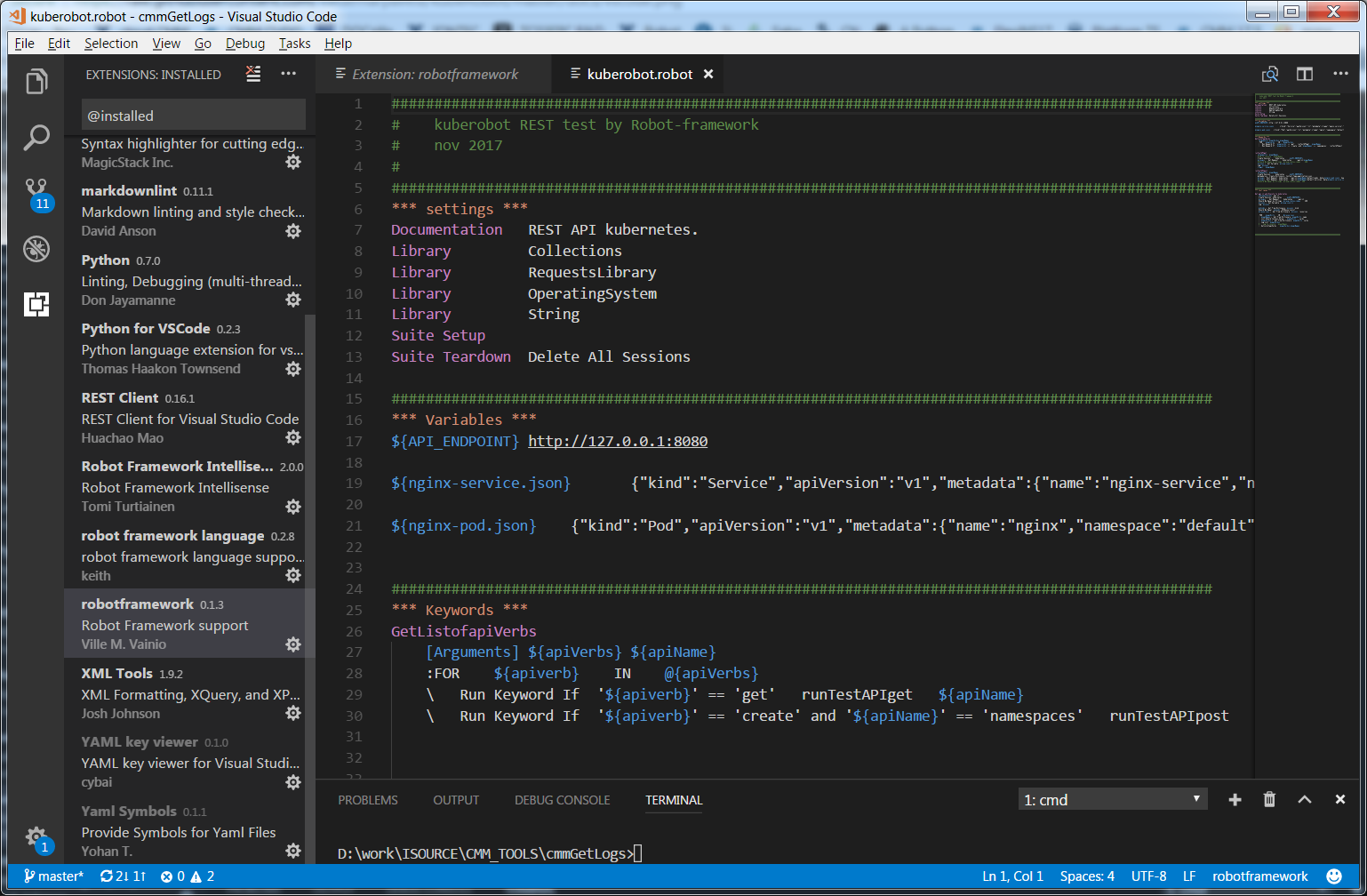
Task: Switch to the OUTPUT panel tab
Action: coord(456,800)
